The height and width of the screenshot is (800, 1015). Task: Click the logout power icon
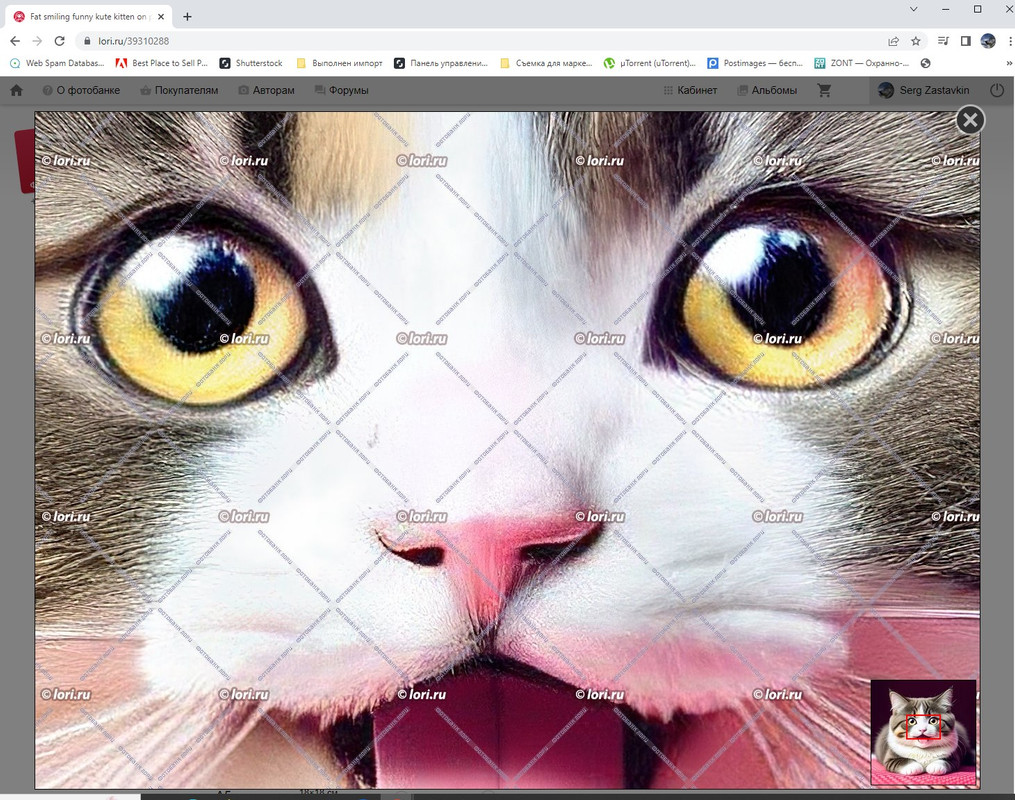[997, 91]
